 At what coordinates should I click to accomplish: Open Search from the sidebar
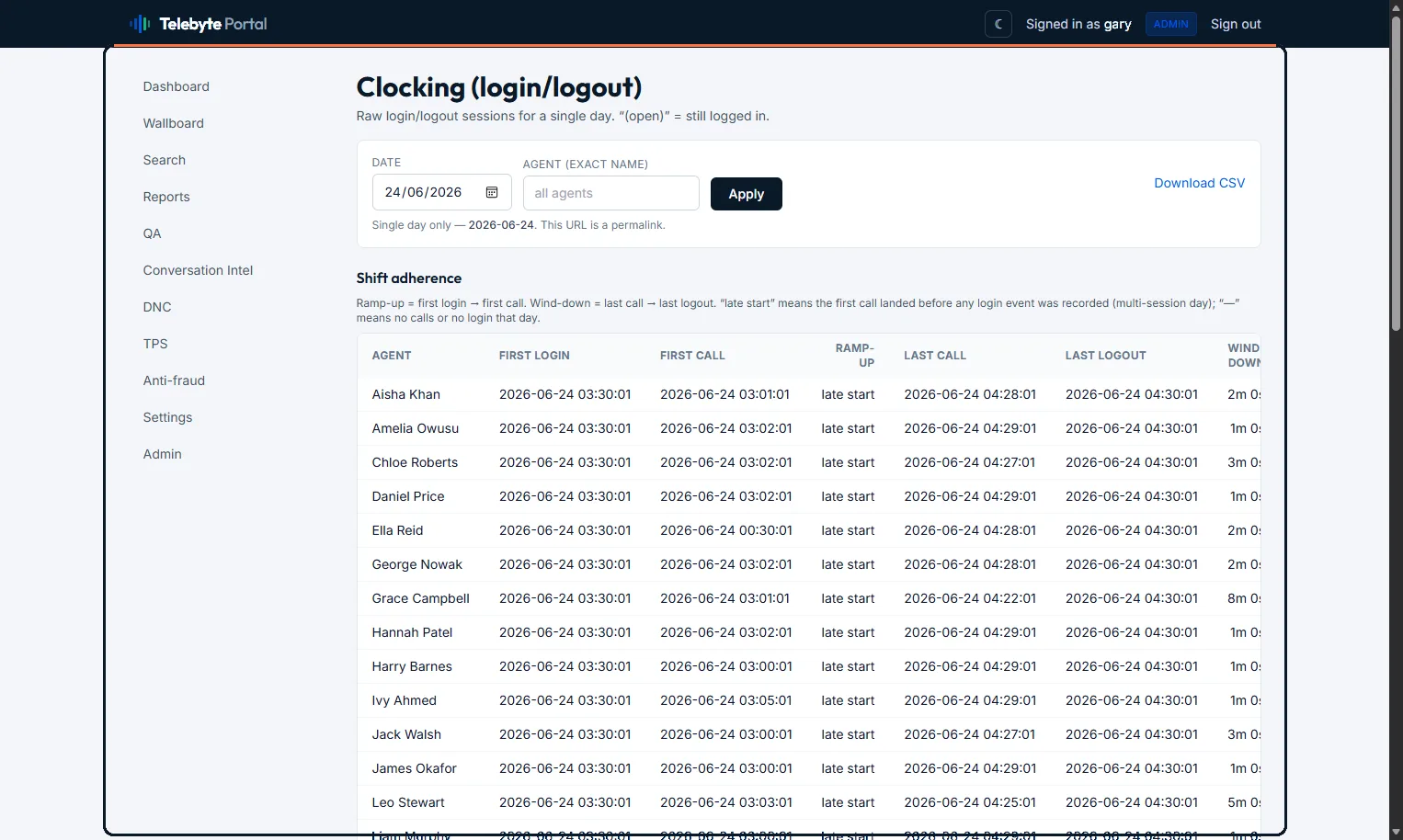click(165, 160)
